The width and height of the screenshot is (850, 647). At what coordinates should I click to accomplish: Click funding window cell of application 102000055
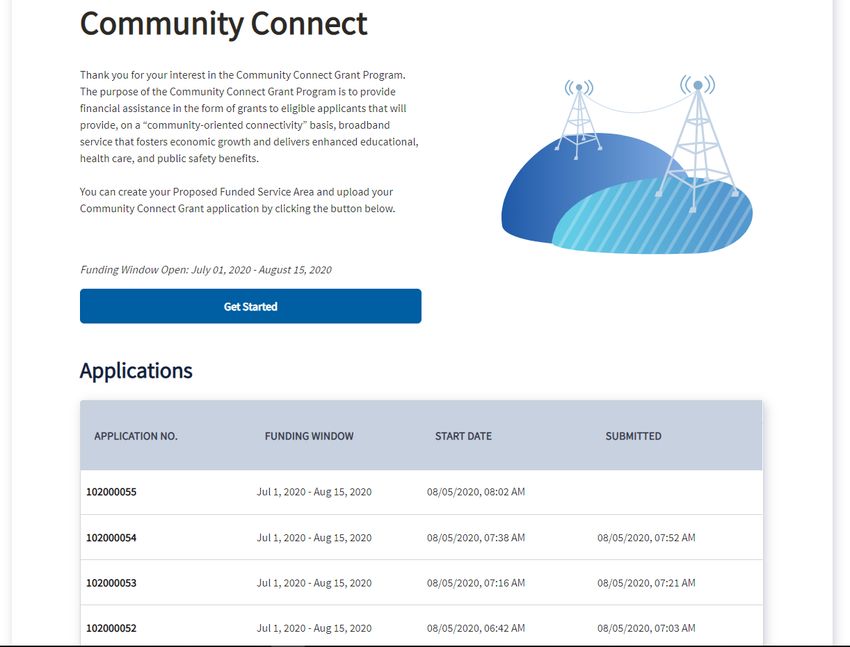point(314,492)
